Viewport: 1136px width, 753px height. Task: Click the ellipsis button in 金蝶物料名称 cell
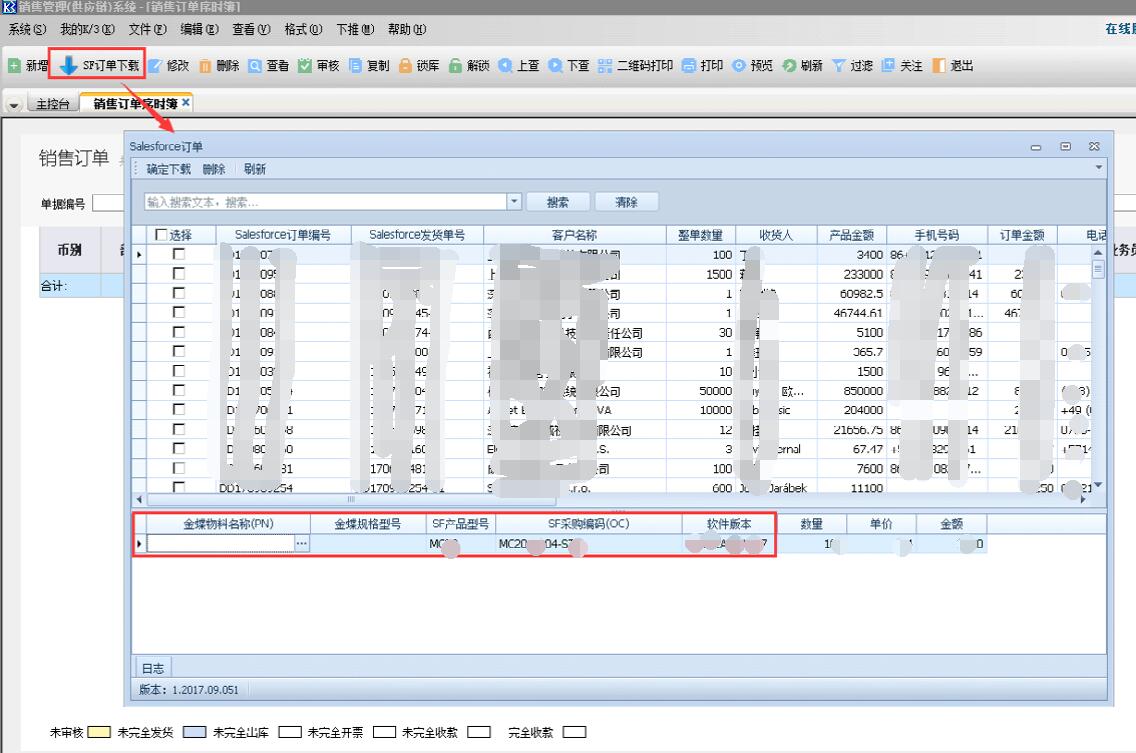point(302,544)
